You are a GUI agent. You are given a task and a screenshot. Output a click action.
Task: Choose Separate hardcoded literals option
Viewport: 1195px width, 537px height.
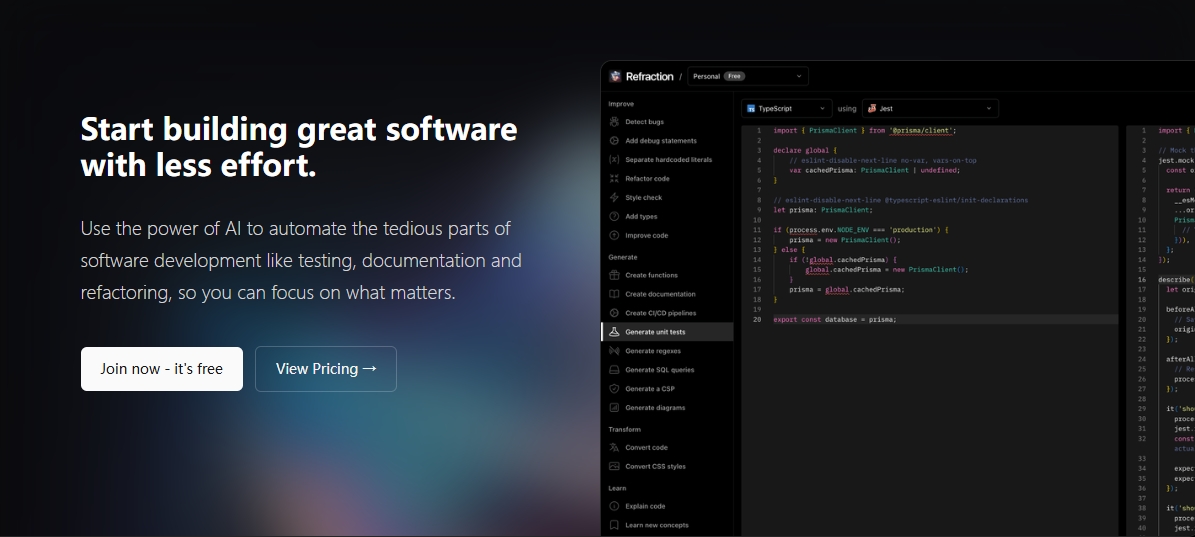668,160
